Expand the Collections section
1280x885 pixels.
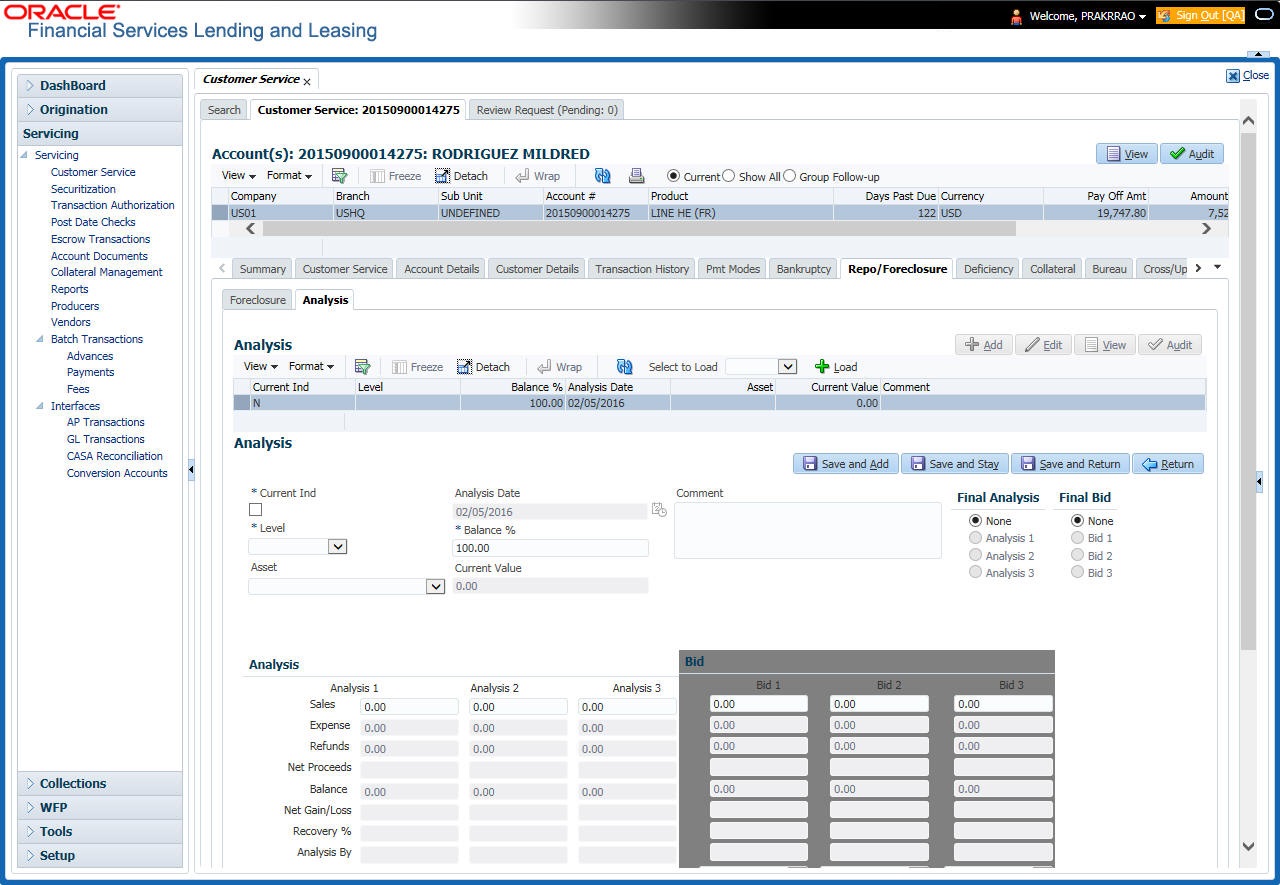click(x=100, y=784)
